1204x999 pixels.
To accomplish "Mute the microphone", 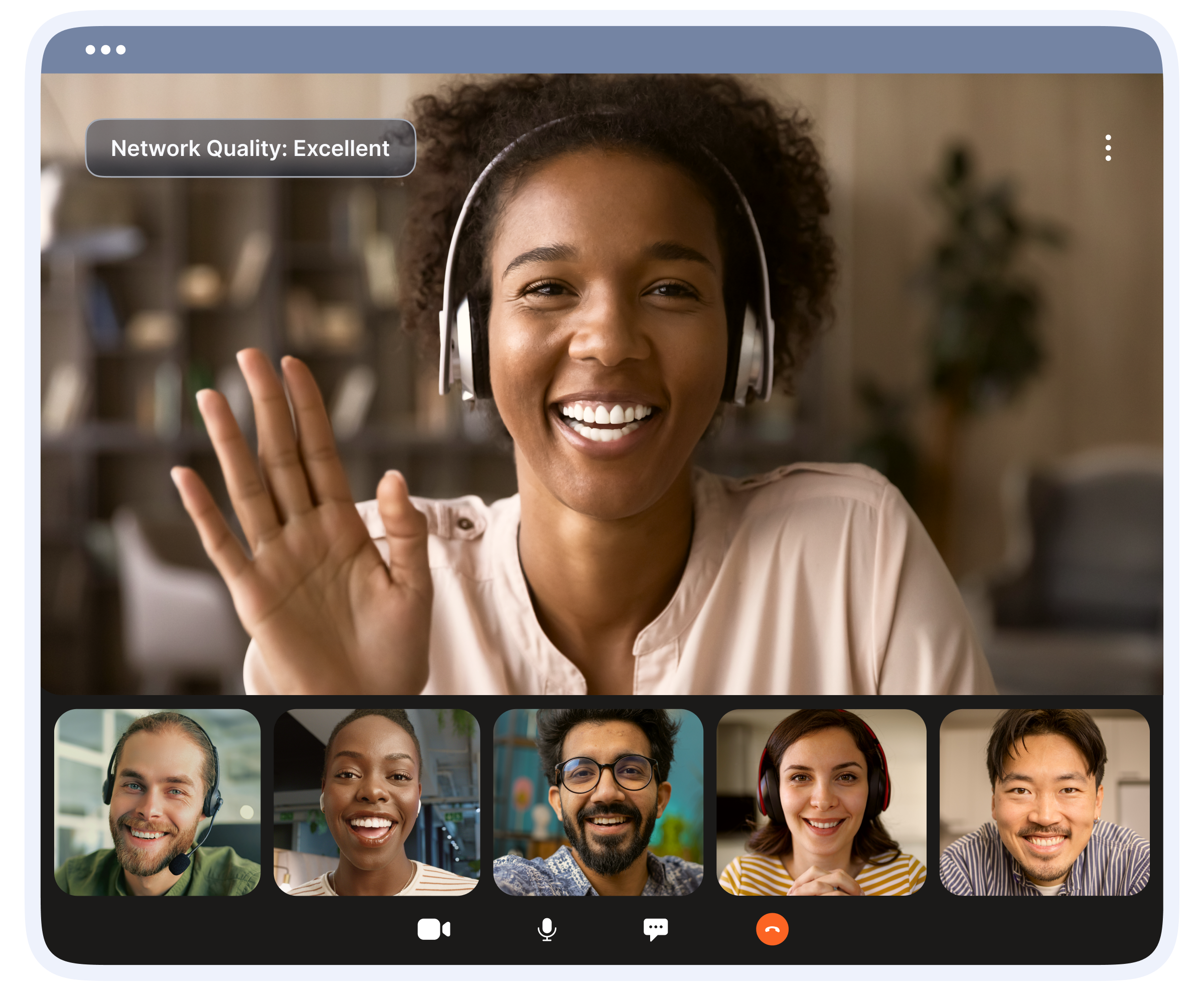I will click(546, 929).
